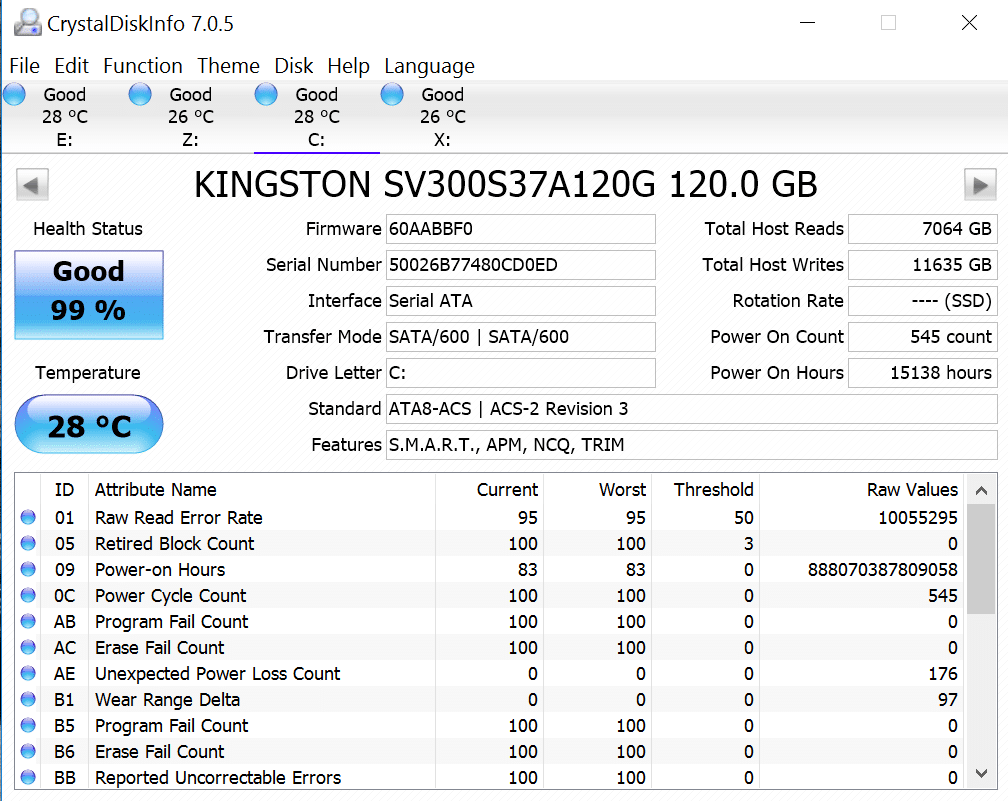Image resolution: width=1008 pixels, height=801 pixels.
Task: Click the blue health dot beside Raw Read Error Rate
Action: 29,518
